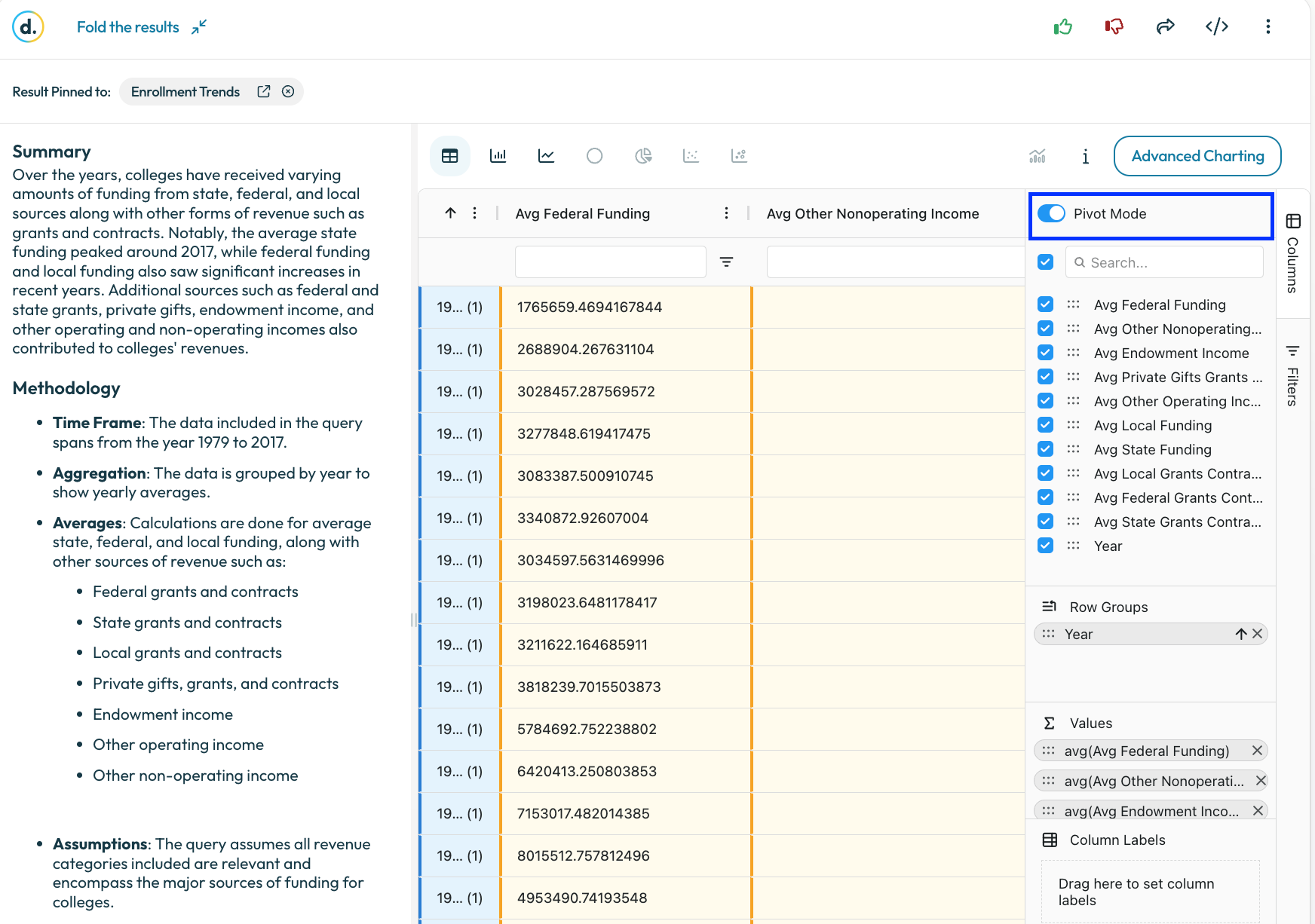Open the code view icon
This screenshot has height=924, width=1315.
coord(1217,27)
